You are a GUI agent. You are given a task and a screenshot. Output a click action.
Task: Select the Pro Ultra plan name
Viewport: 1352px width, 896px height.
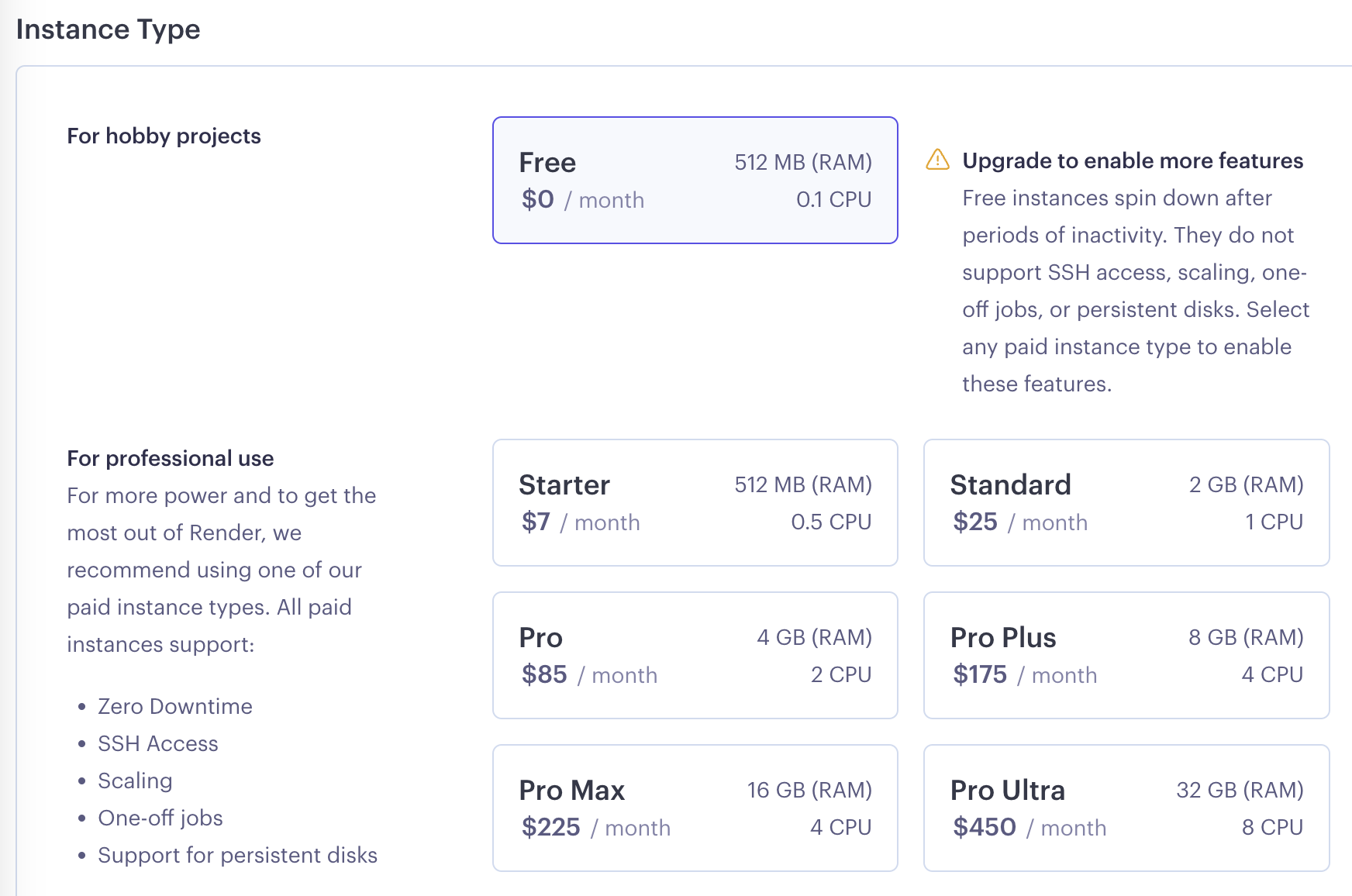pyautogui.click(x=1007, y=791)
